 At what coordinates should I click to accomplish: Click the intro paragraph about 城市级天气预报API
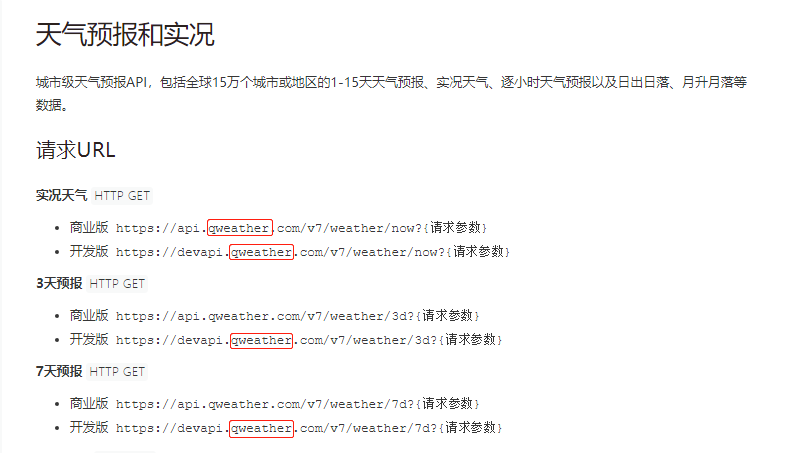pos(391,93)
